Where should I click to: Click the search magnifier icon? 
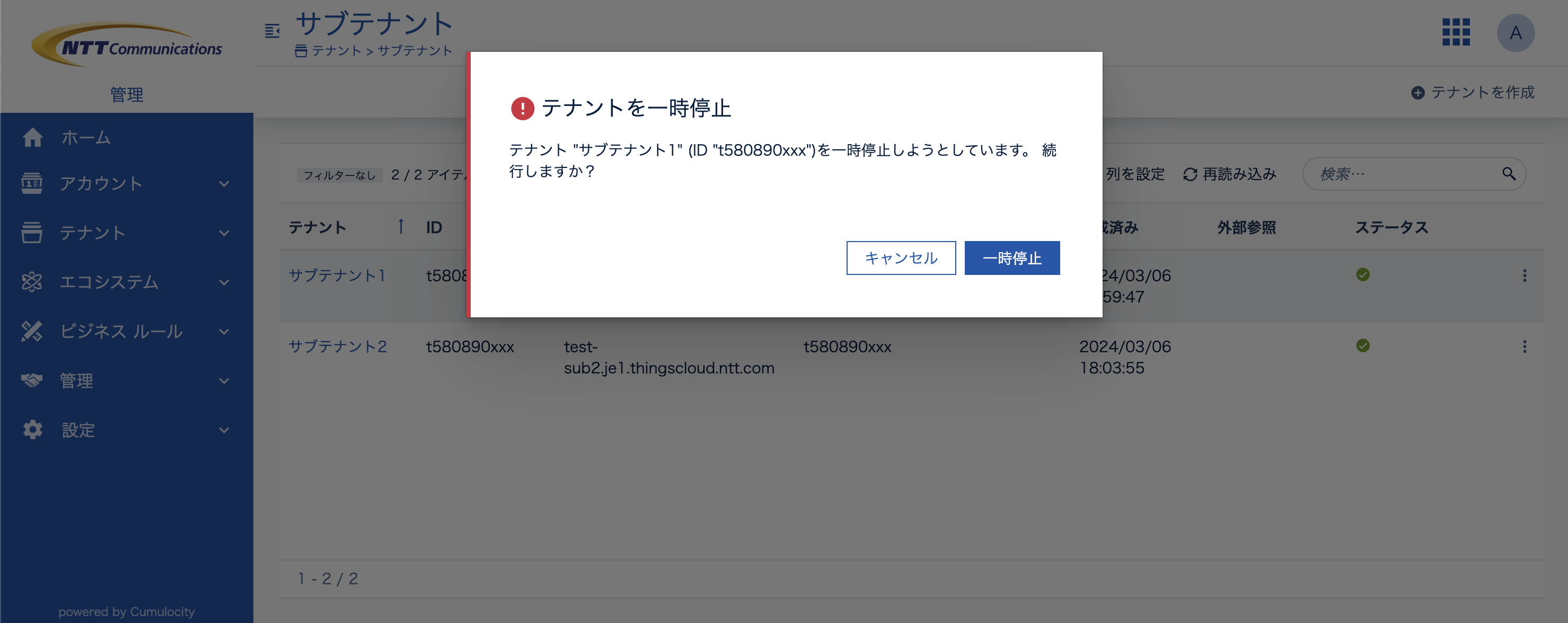click(x=1509, y=174)
